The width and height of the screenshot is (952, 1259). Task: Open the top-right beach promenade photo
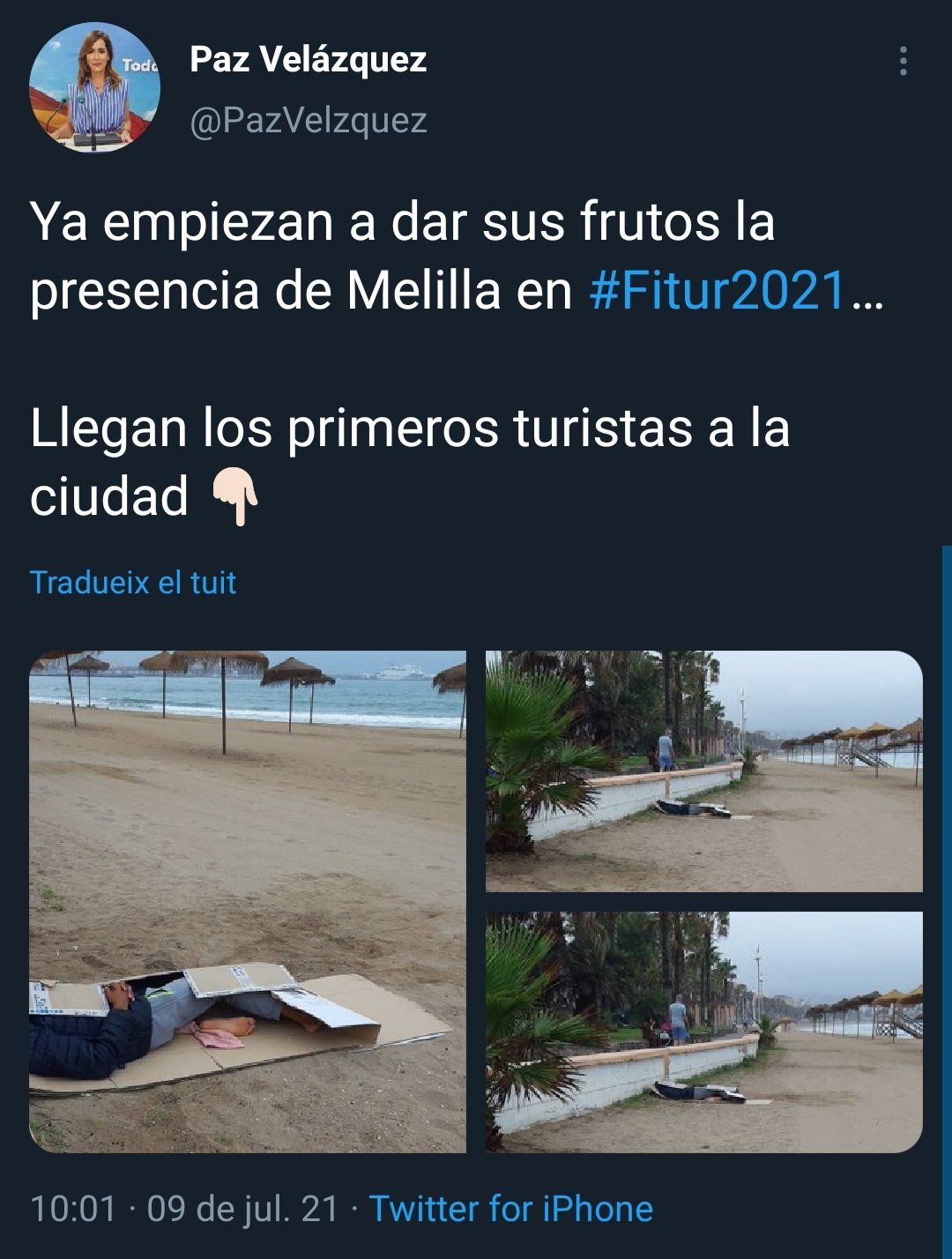pos(703,771)
